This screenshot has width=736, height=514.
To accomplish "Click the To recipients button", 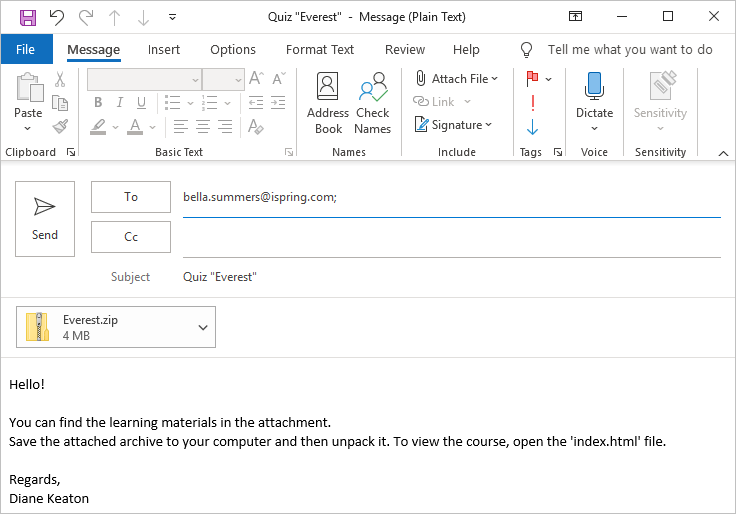I will pos(131,197).
